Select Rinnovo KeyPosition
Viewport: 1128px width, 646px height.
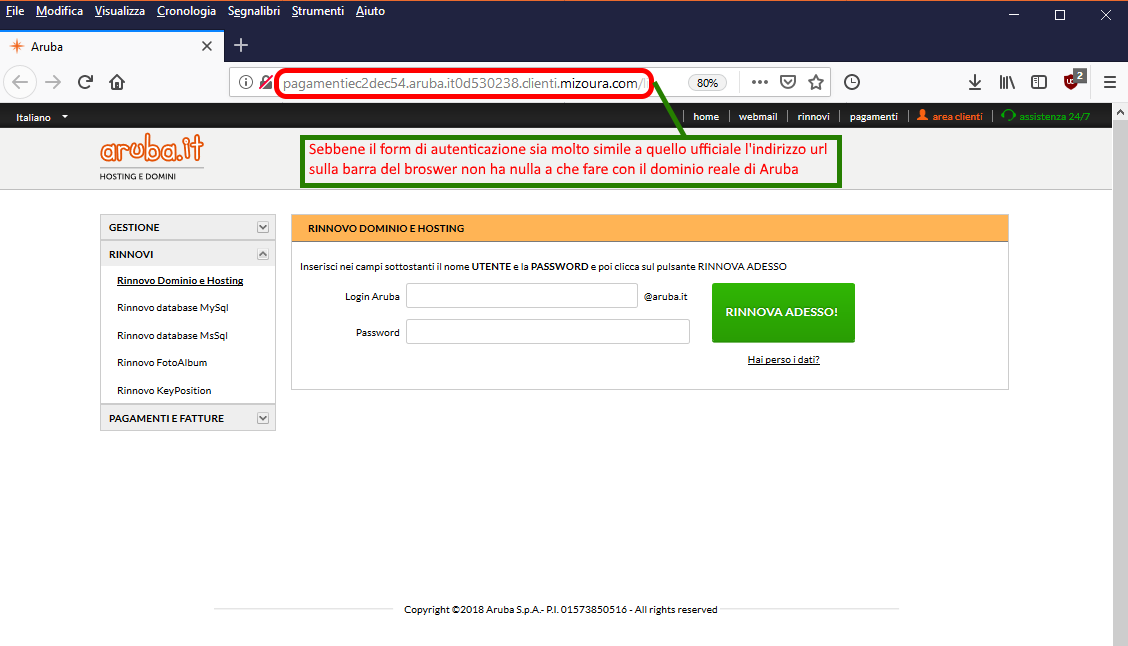pyautogui.click(x=164, y=391)
